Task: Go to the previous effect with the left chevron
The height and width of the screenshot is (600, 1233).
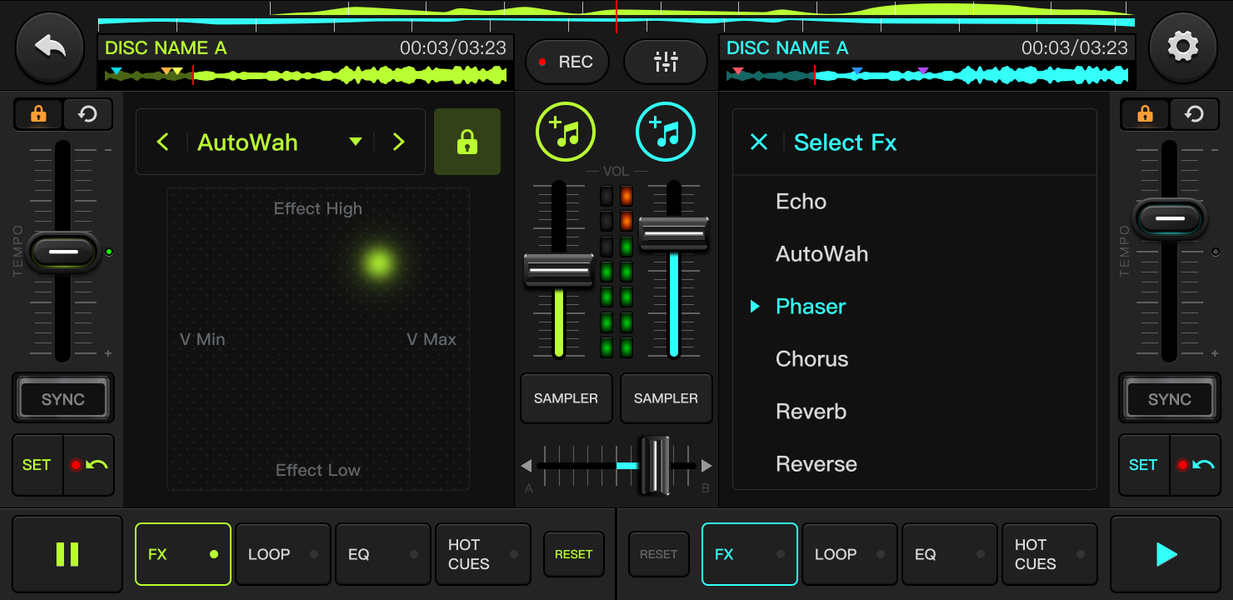Action: click(163, 142)
